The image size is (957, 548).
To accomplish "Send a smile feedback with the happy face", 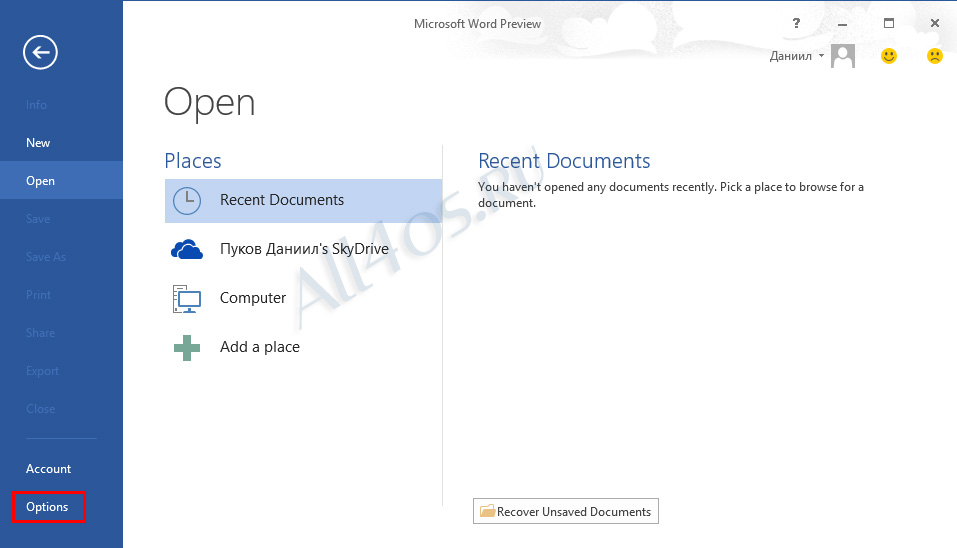I will (889, 56).
